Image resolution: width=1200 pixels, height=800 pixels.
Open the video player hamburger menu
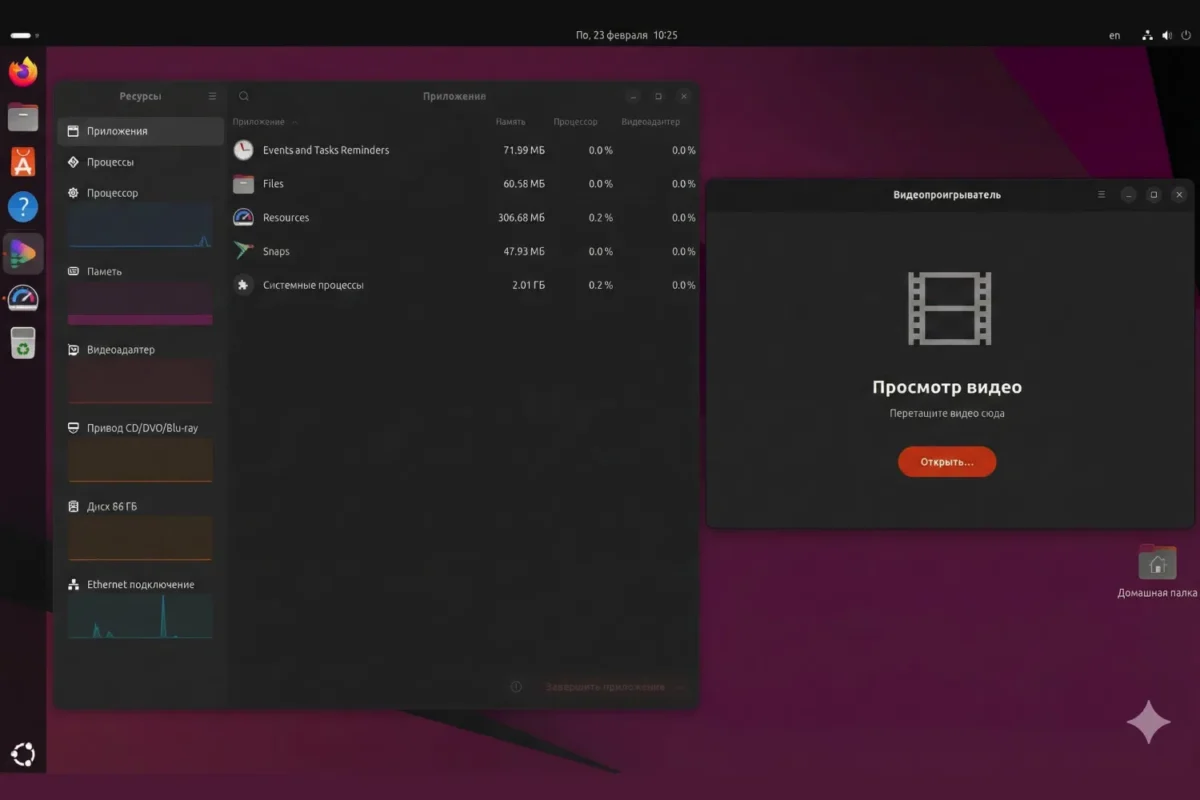[1101, 195]
